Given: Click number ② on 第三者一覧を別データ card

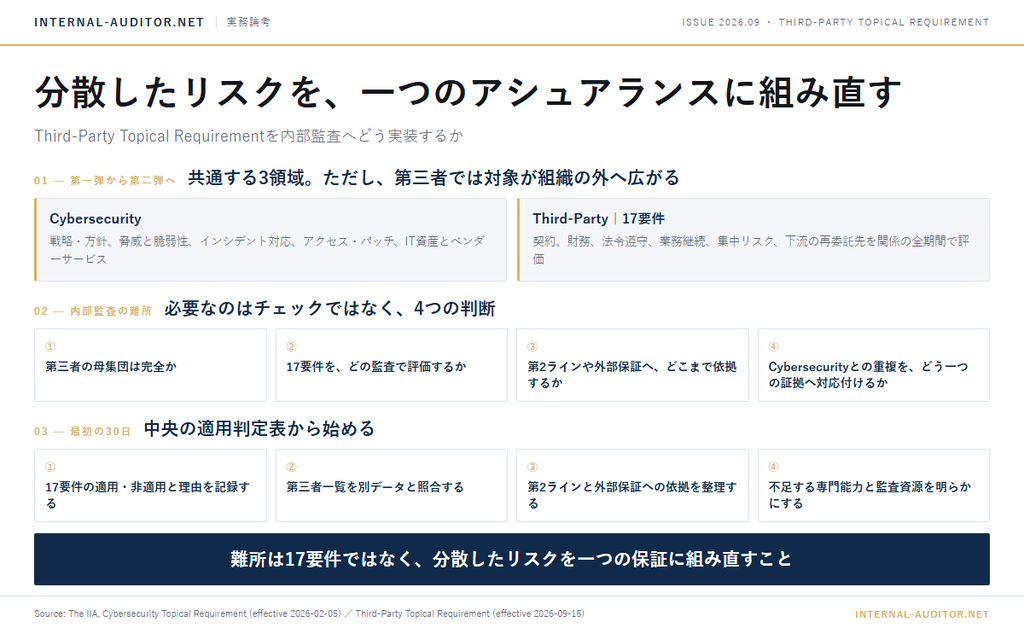Looking at the screenshot, I should (291, 467).
